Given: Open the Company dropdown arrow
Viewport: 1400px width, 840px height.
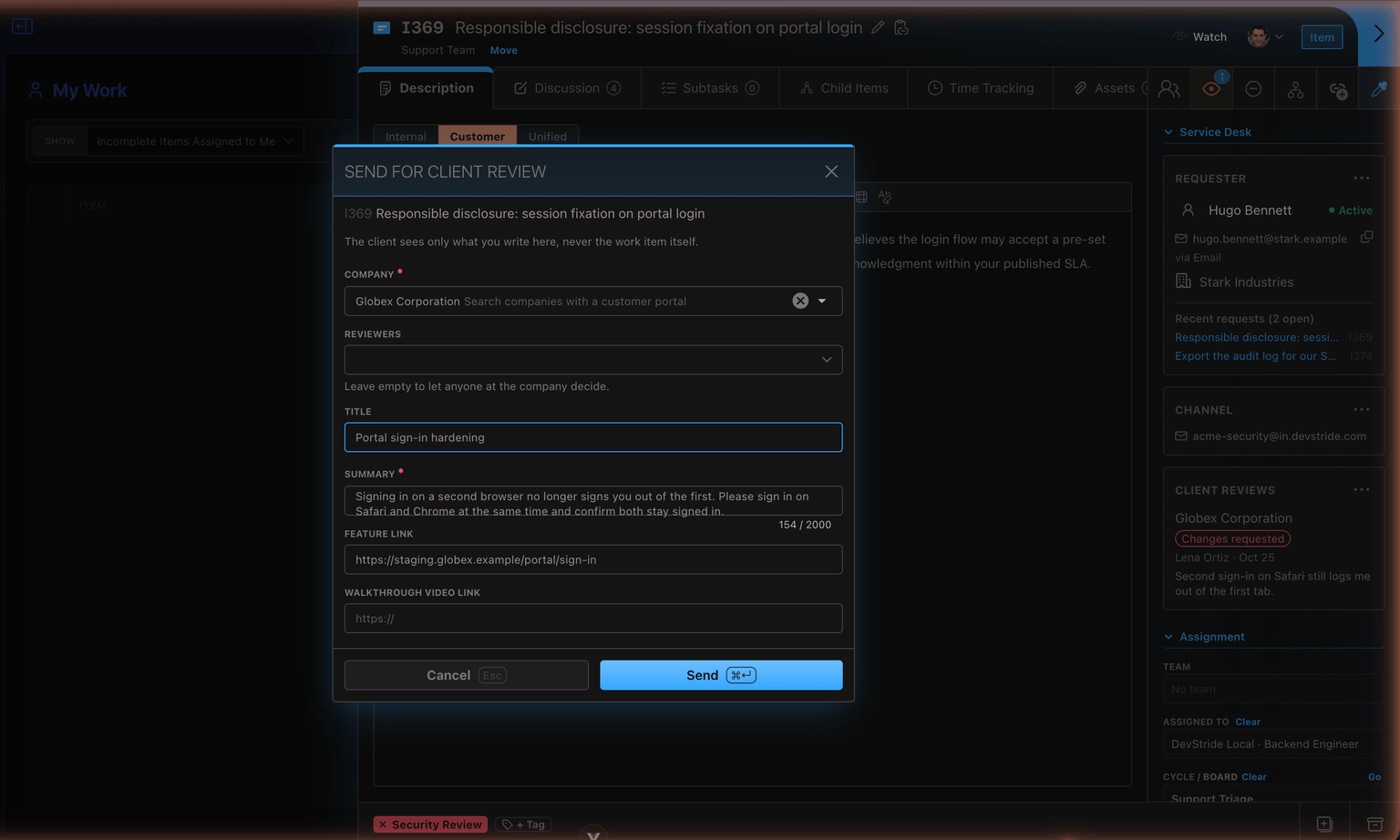Looking at the screenshot, I should pyautogui.click(x=822, y=301).
